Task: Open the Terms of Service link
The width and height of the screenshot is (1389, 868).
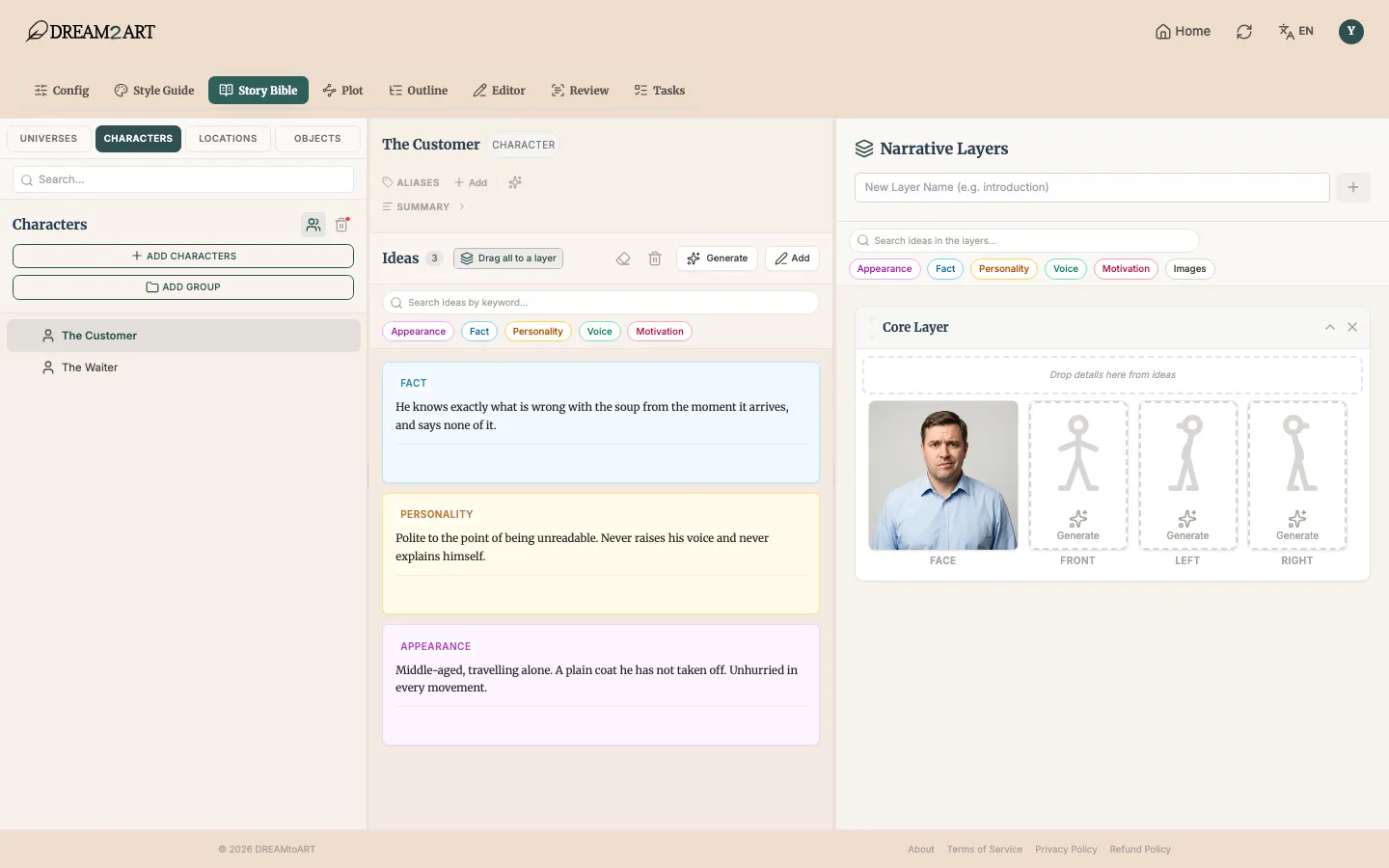Action: pyautogui.click(x=985, y=850)
